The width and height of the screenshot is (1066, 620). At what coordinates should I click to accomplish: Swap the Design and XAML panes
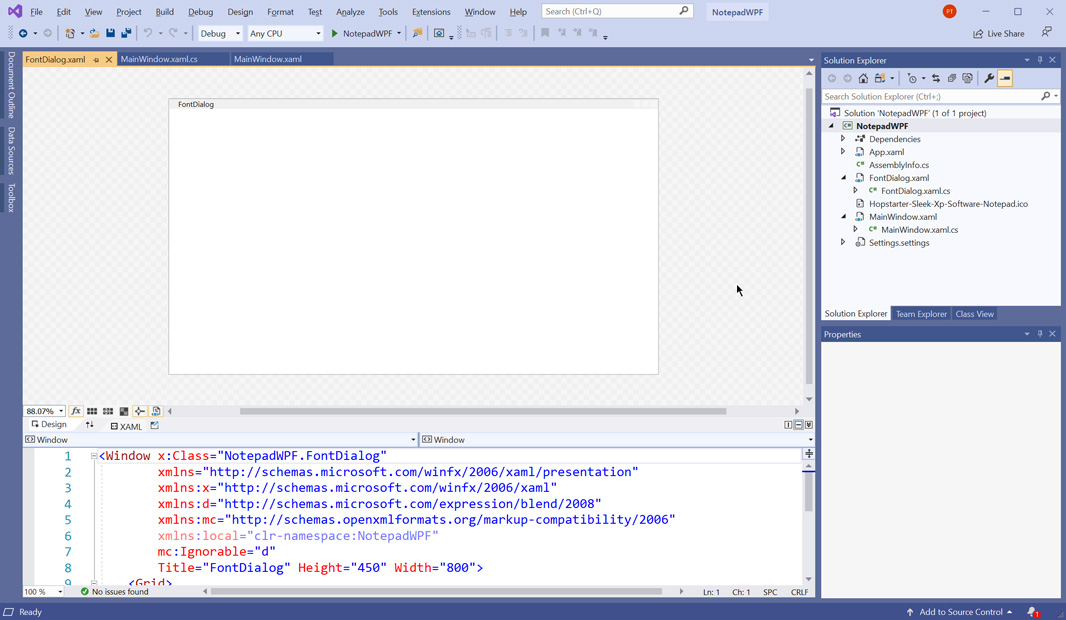click(x=89, y=425)
